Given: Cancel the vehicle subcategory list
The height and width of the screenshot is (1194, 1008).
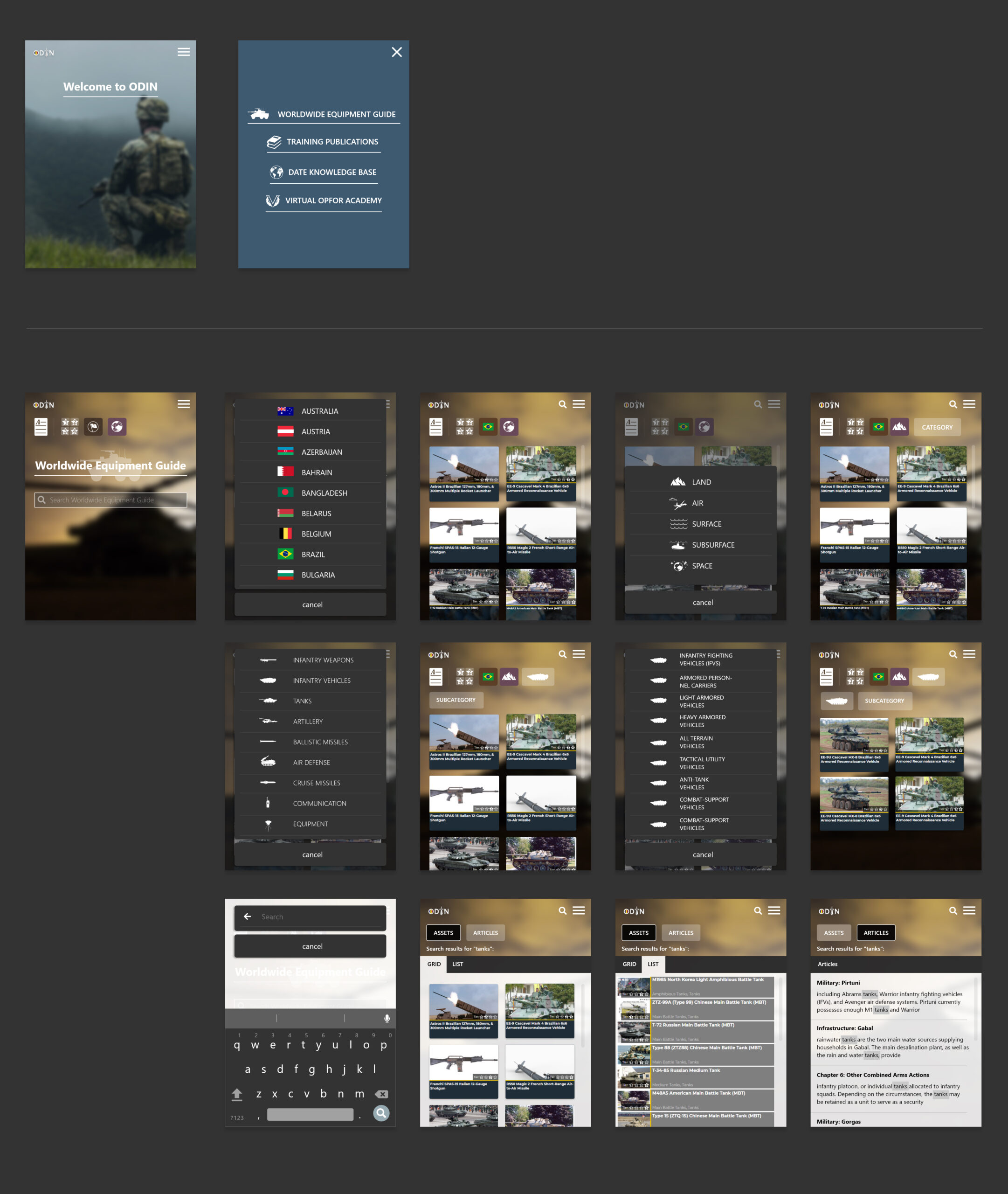Looking at the screenshot, I should [701, 854].
